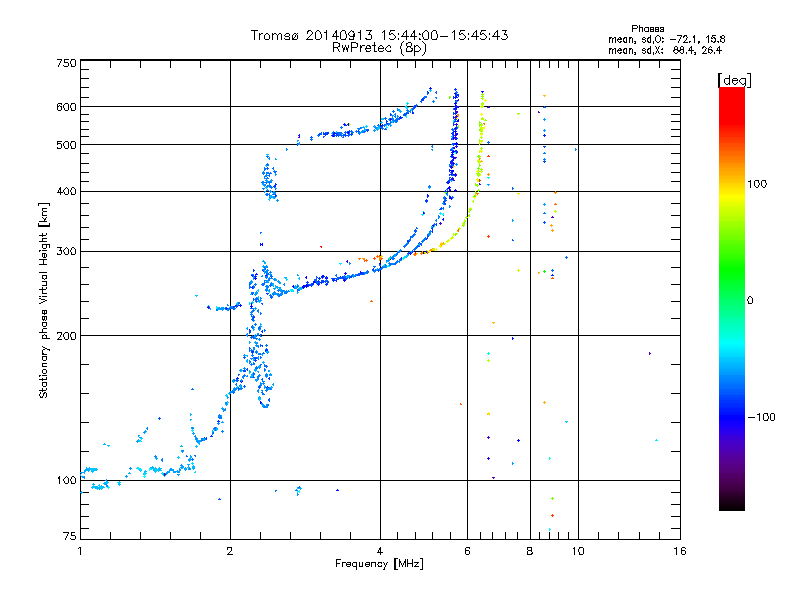
Task: Click the y-axis label '300'
Action: pos(67,251)
